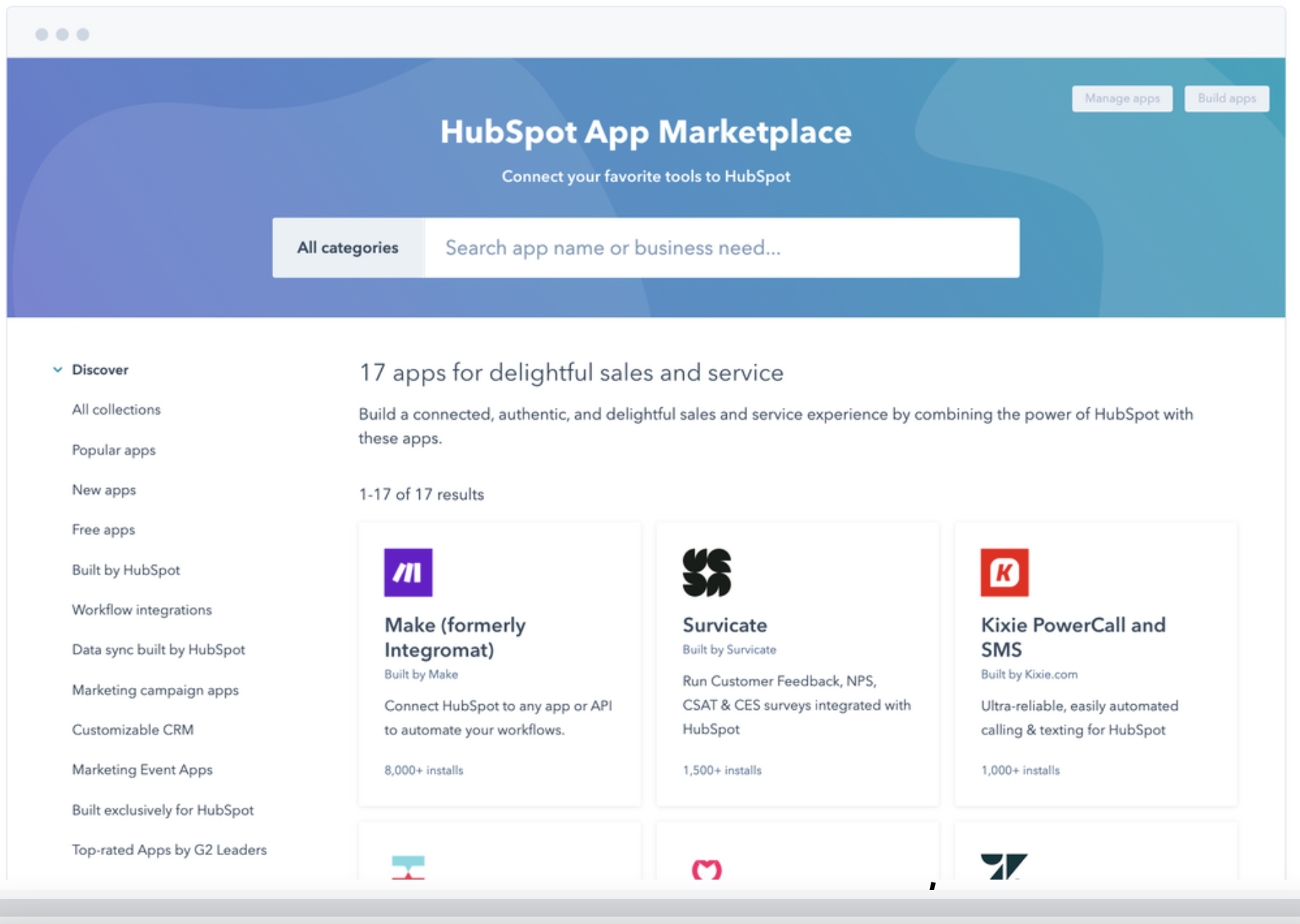Click the red Kixie app logo
This screenshot has width=1300, height=924.
(x=1004, y=572)
